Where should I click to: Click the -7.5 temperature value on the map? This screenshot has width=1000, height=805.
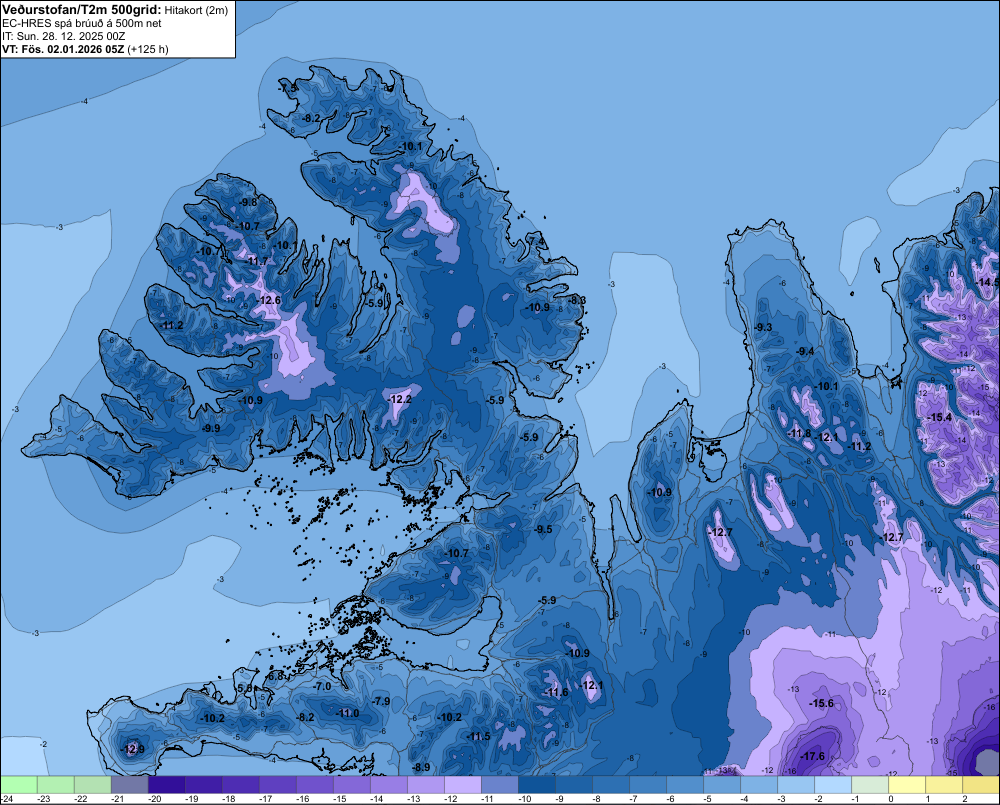click(x=288, y=88)
